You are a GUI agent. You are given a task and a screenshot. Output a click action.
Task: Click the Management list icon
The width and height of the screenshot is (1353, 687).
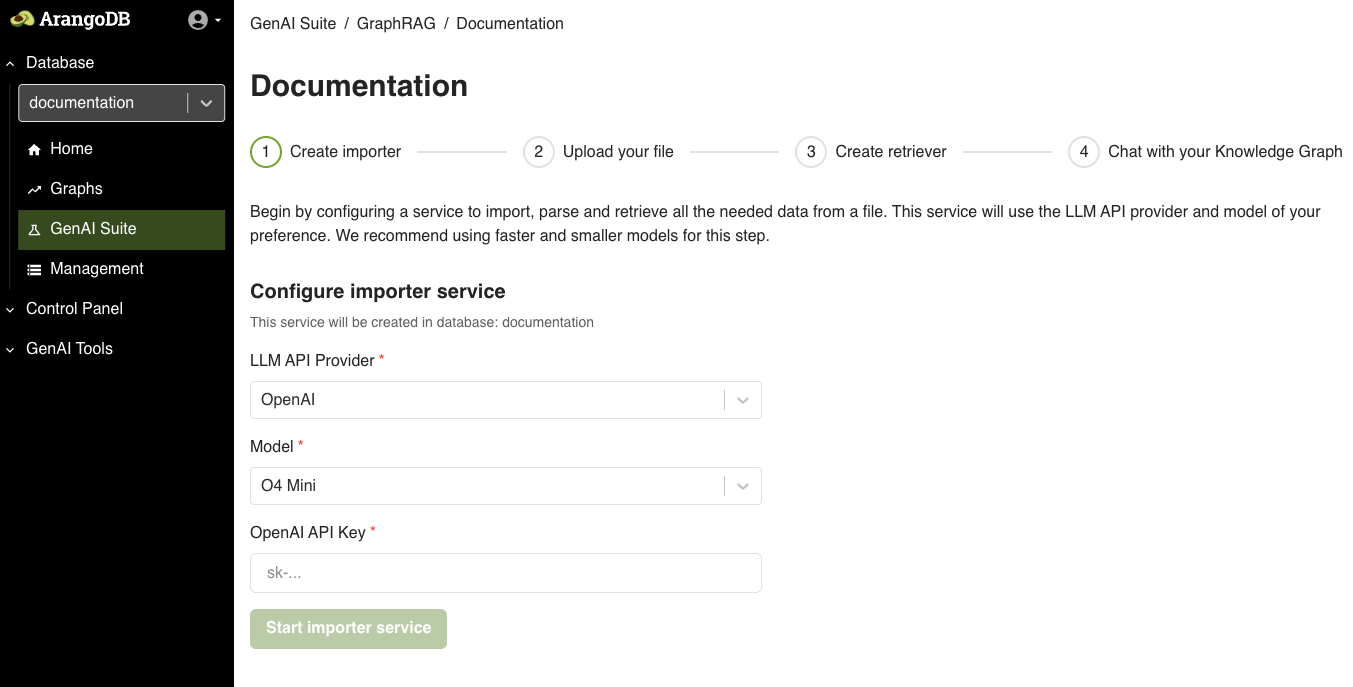(x=34, y=269)
